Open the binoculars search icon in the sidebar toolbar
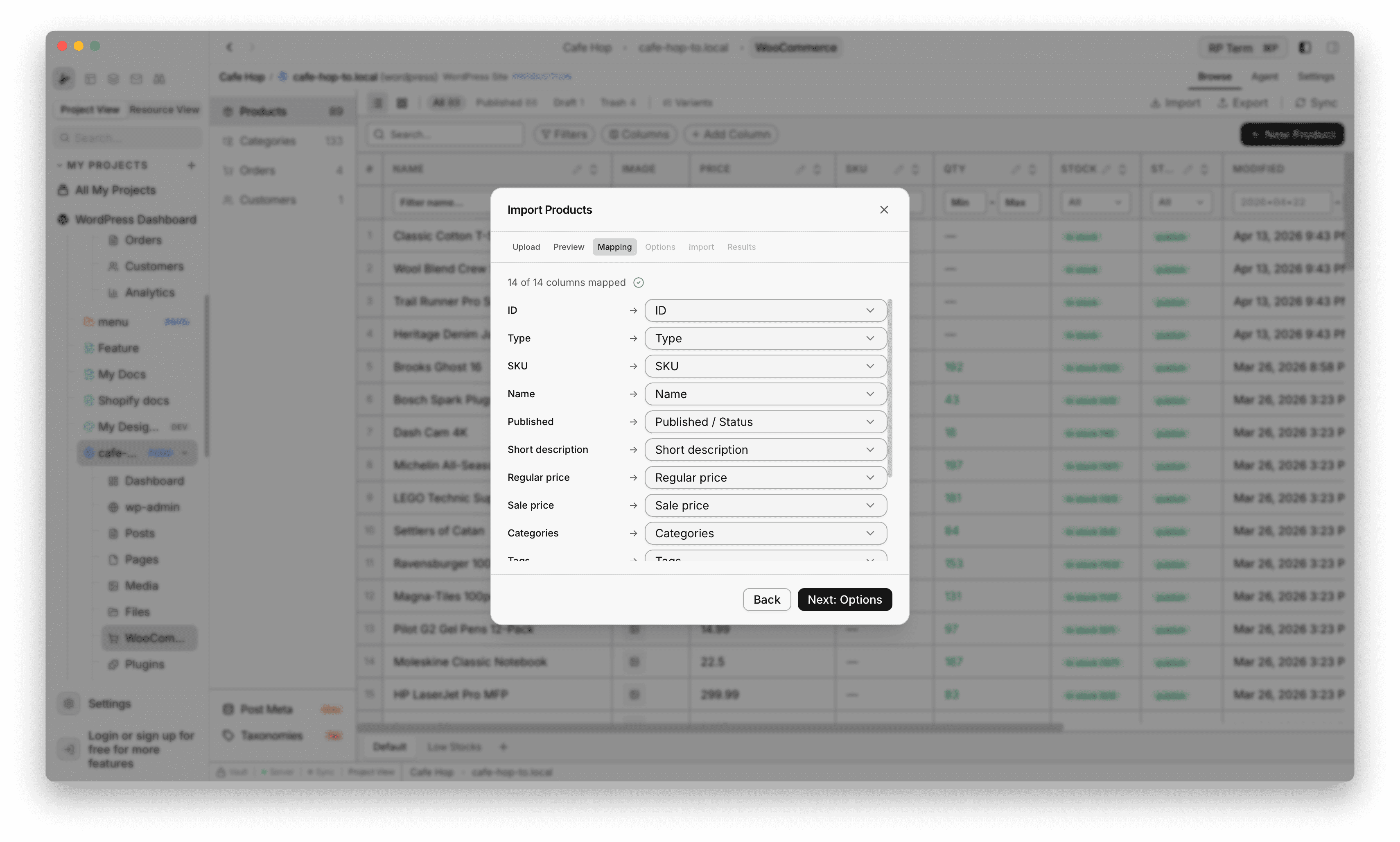The height and width of the screenshot is (842, 1400). 159,79
